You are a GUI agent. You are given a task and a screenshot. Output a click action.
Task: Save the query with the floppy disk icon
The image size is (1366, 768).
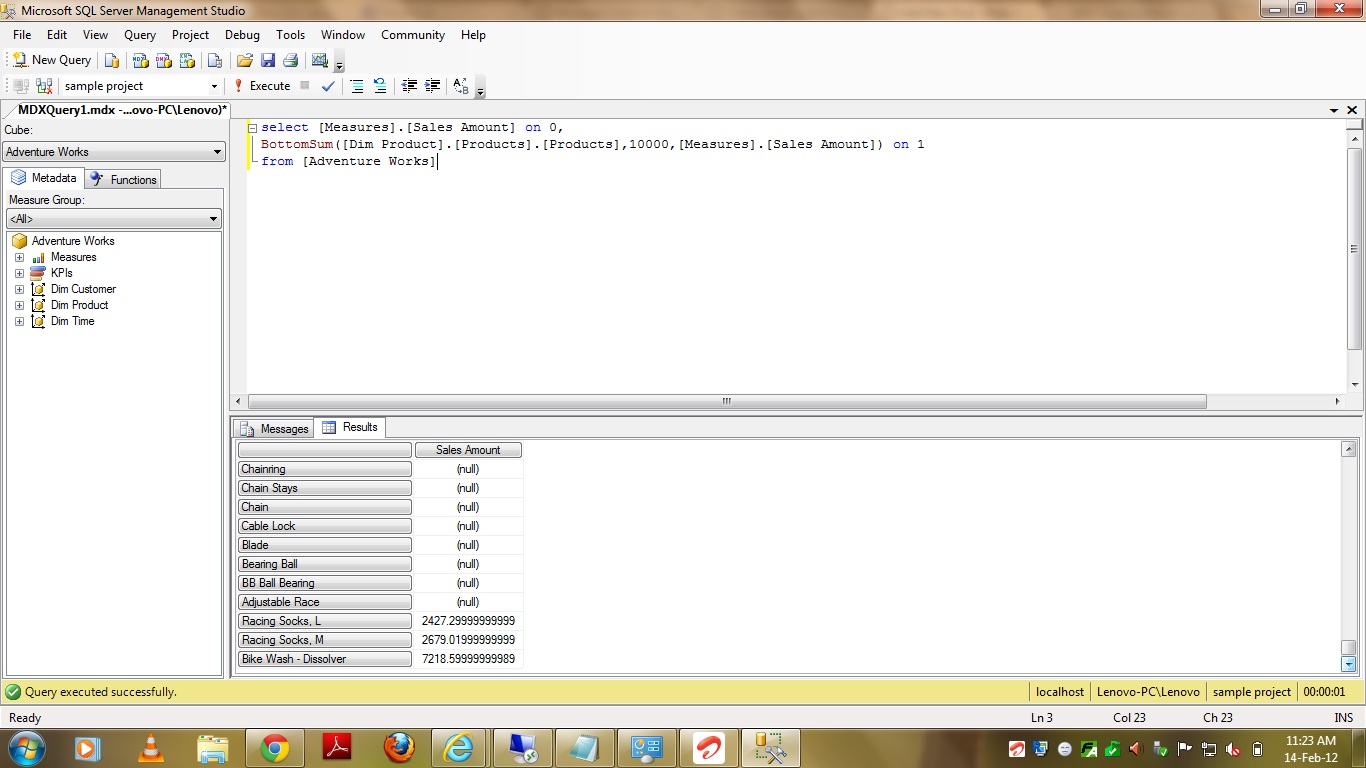[x=267, y=60]
